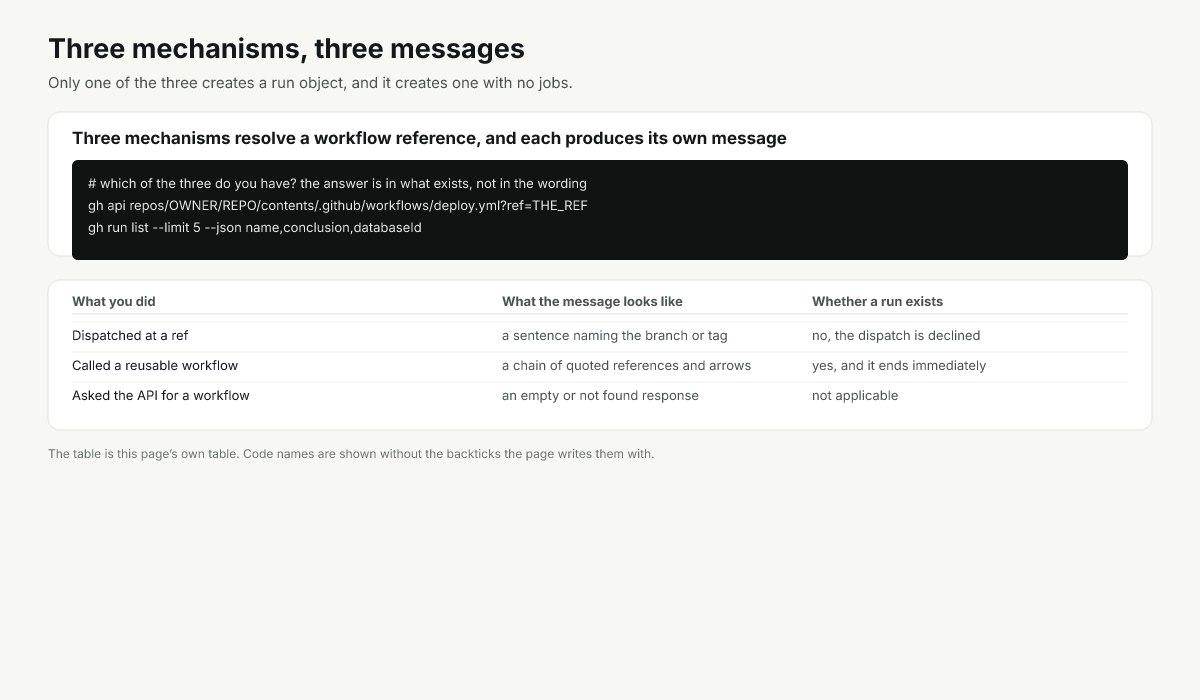
Task: Click the code comment line '# which of the three'
Action: click(x=337, y=184)
